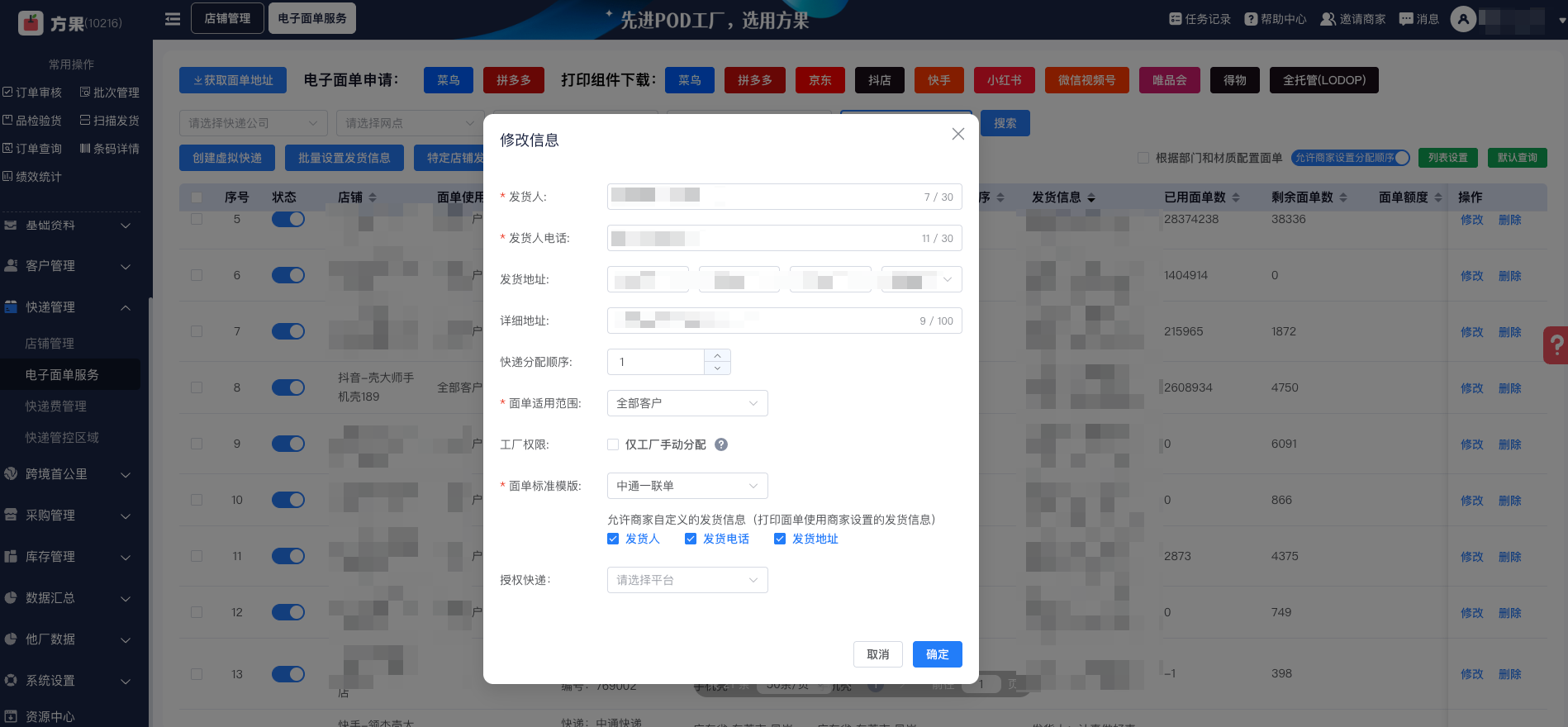Viewport: 1568px width, 727px height.
Task: Click the 删除 link in row 9
Action: tap(1510, 444)
